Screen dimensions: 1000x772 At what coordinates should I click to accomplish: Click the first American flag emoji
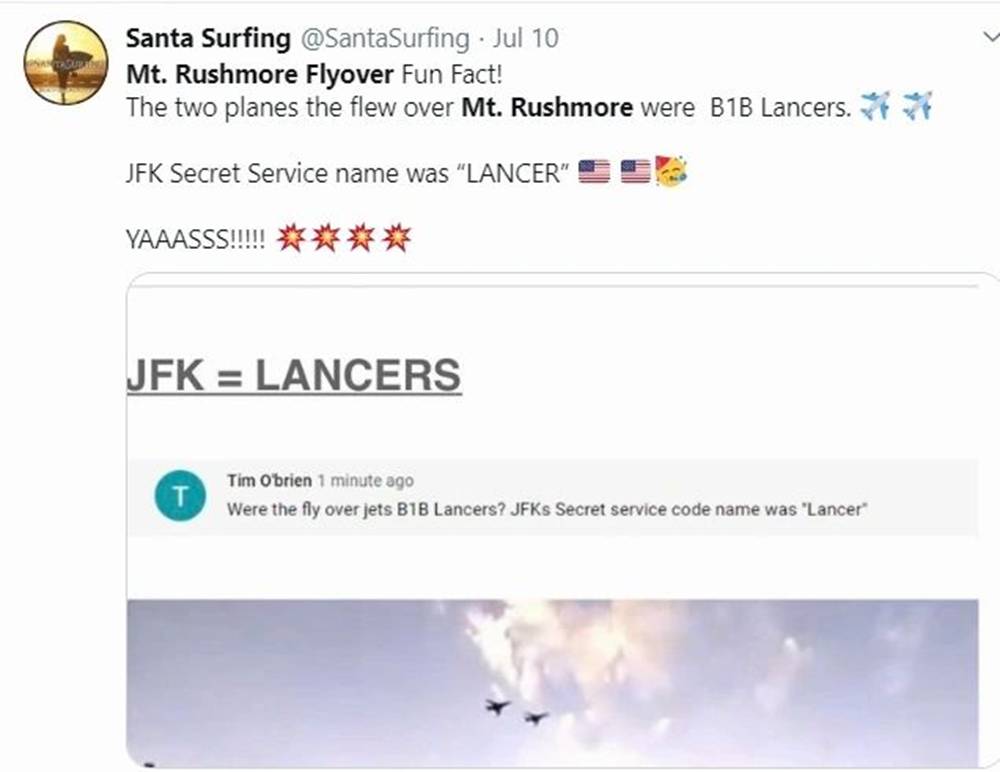tap(594, 172)
